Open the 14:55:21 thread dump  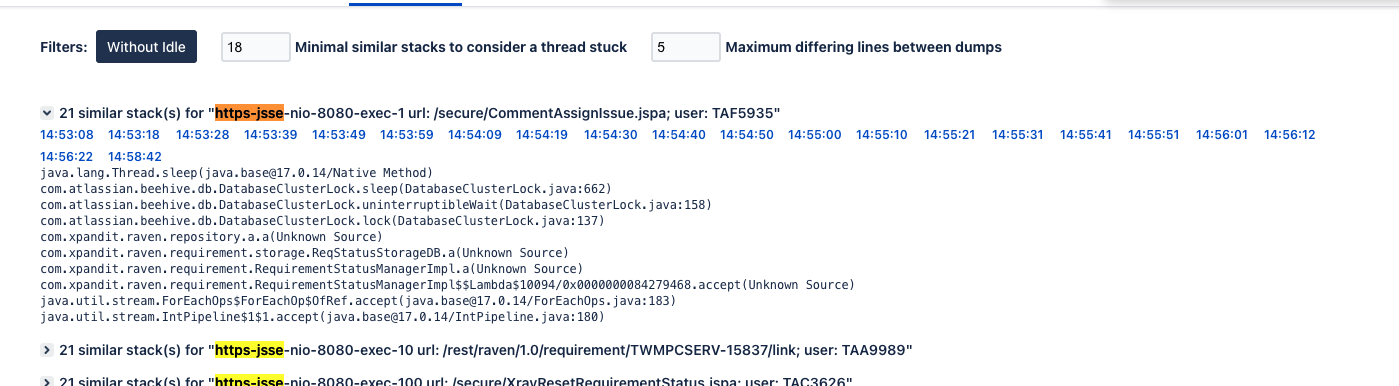click(951, 135)
